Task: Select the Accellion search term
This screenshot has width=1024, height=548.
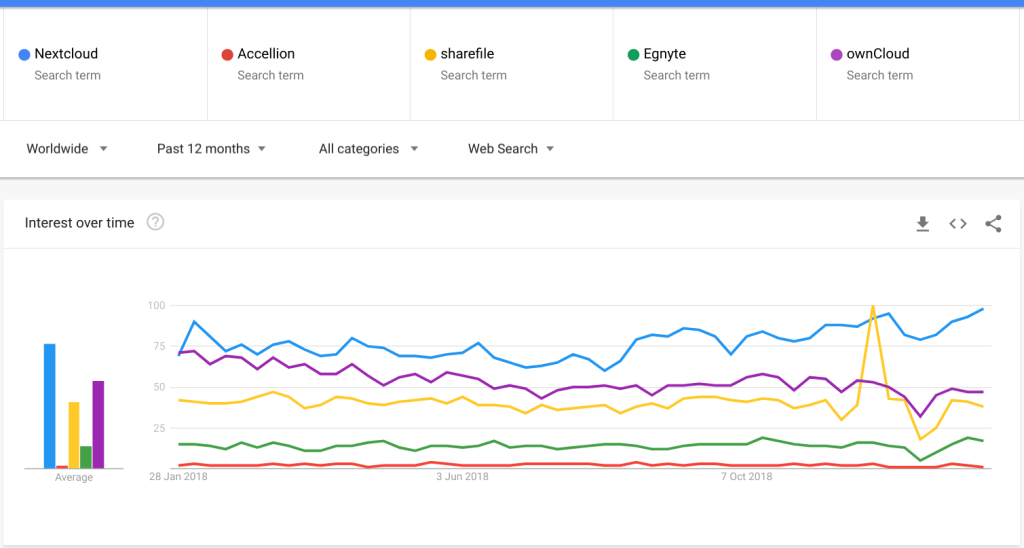Action: tap(266, 54)
